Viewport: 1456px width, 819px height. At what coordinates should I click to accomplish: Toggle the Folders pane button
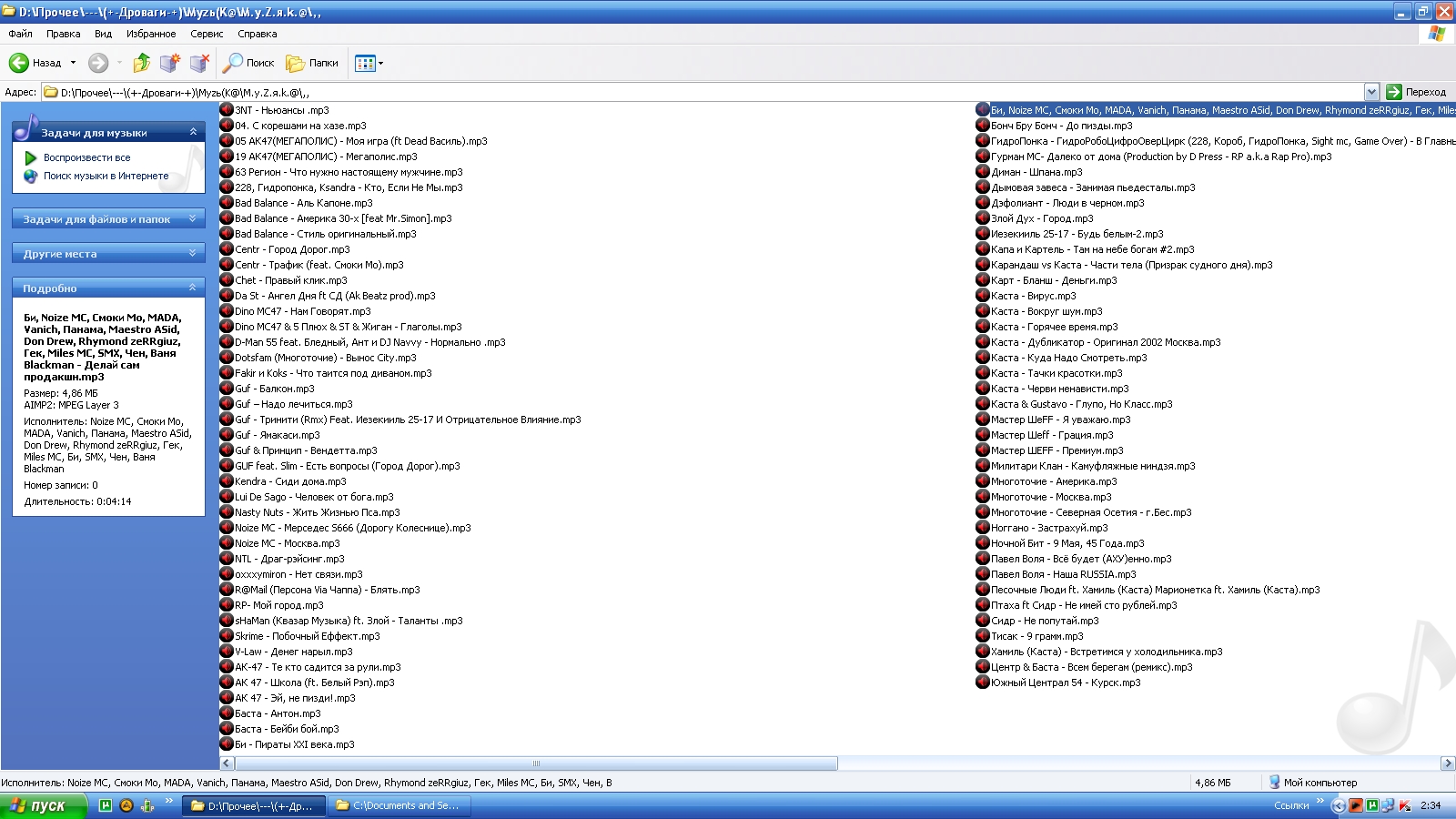(x=312, y=63)
